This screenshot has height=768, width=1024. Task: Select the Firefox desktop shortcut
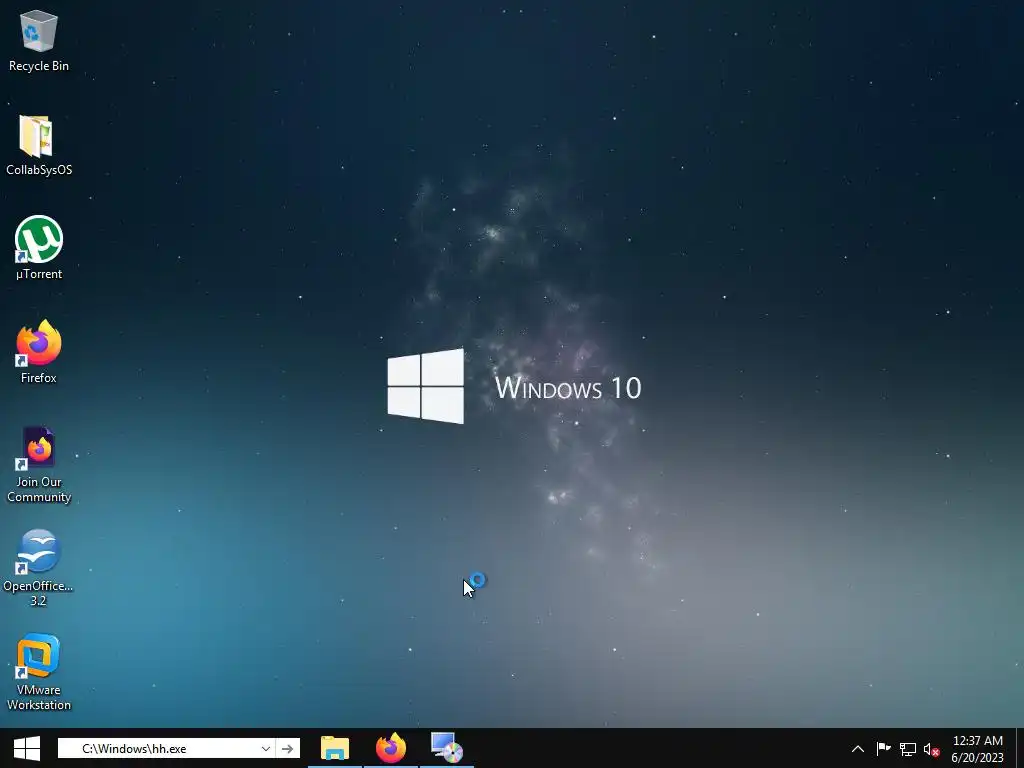tap(39, 352)
